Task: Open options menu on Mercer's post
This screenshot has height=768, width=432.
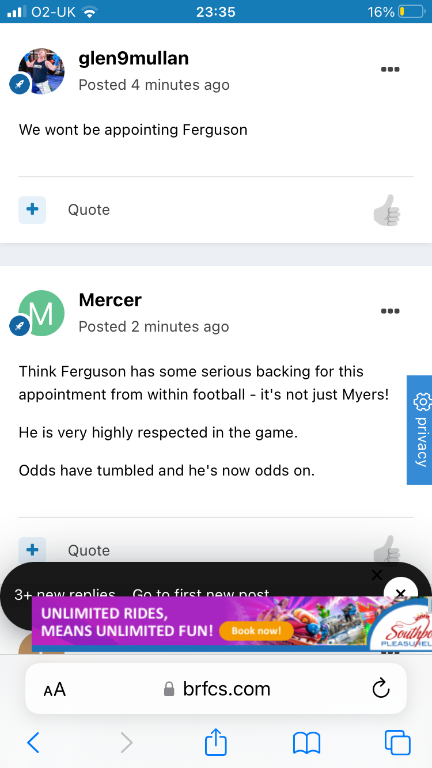Action: 390,311
